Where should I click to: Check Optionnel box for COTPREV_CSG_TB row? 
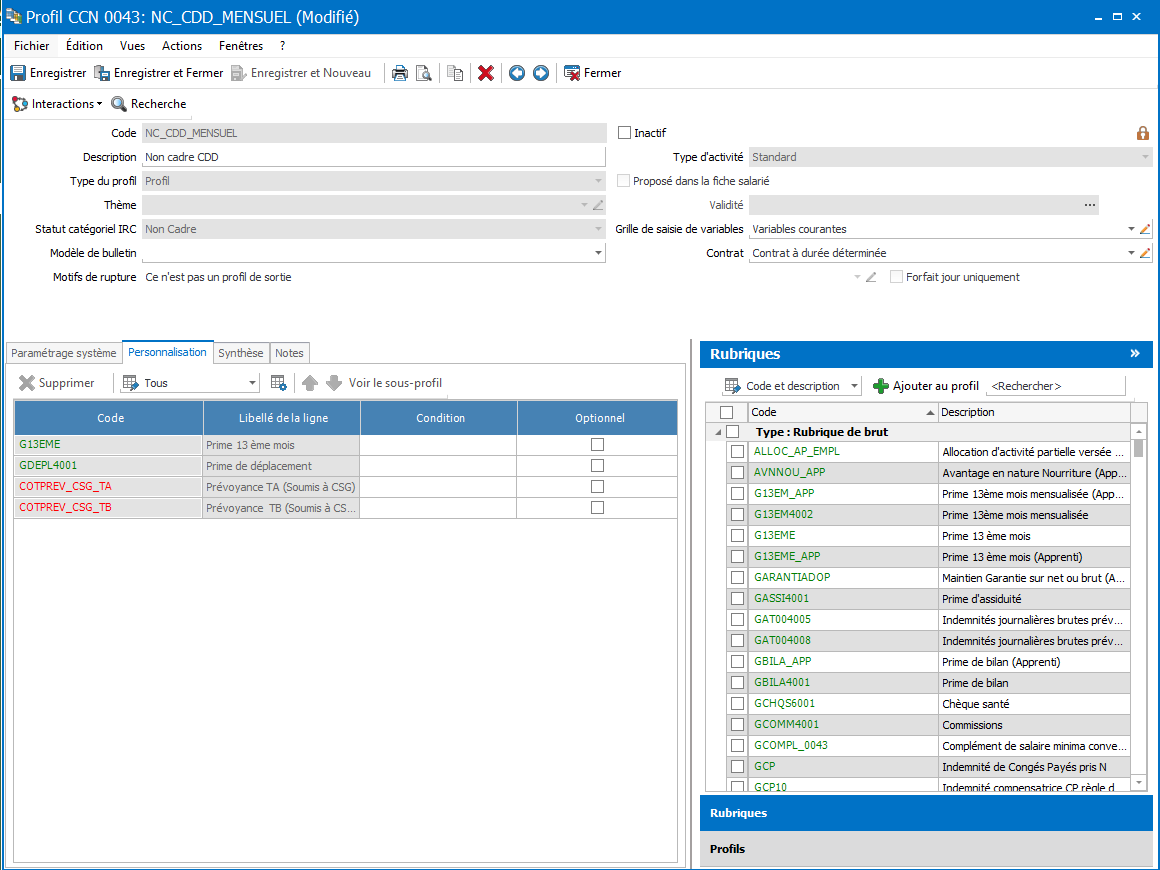coord(597,508)
